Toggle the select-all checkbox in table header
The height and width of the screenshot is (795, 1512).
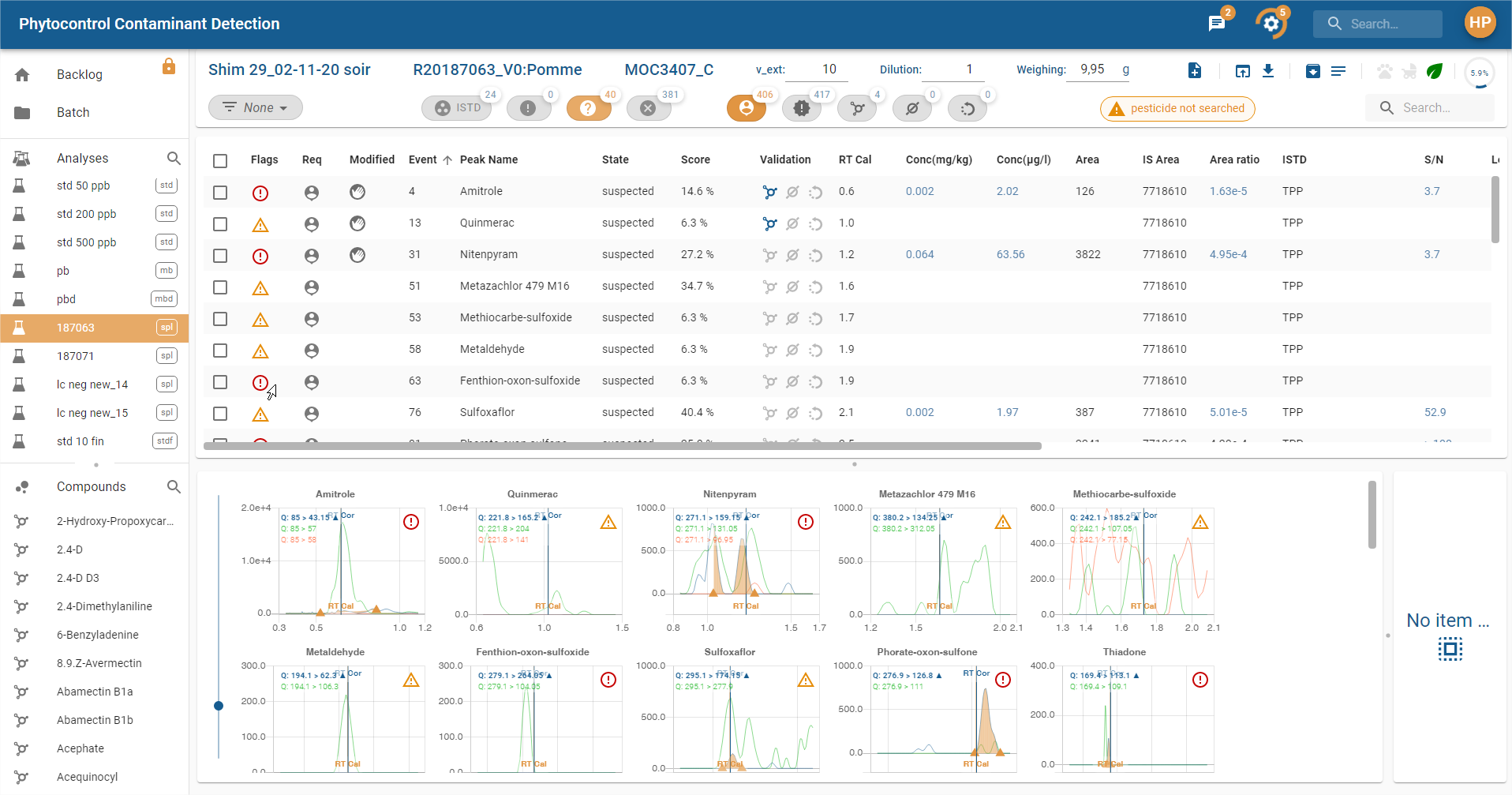[x=220, y=161]
